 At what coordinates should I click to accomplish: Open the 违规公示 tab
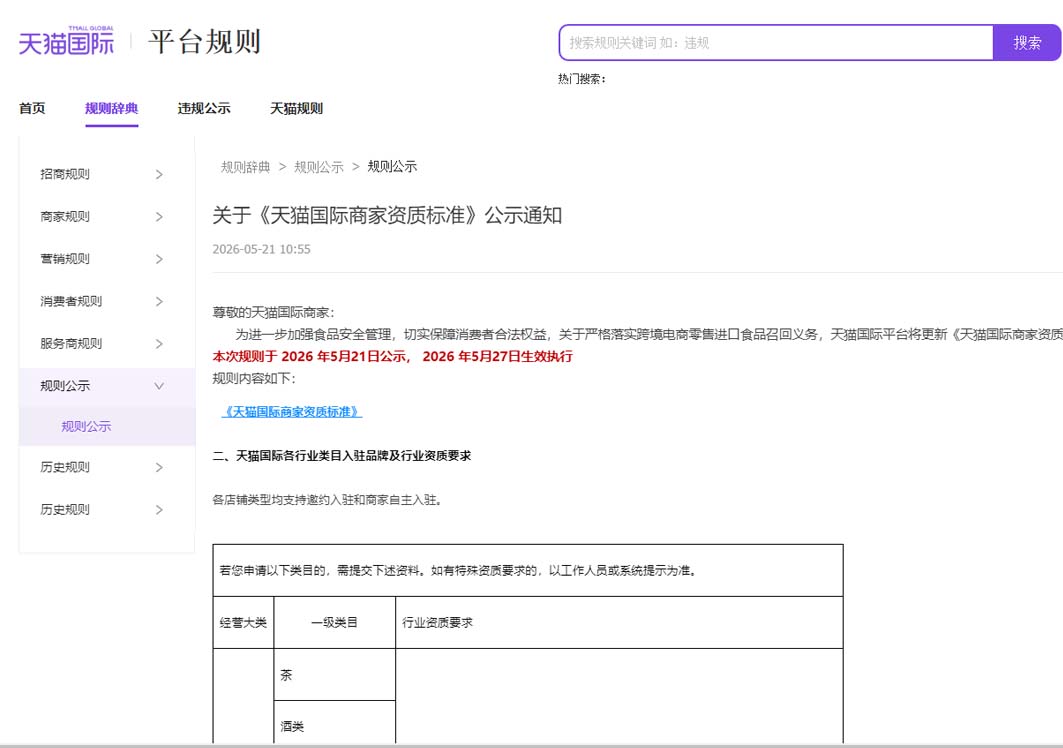204,109
